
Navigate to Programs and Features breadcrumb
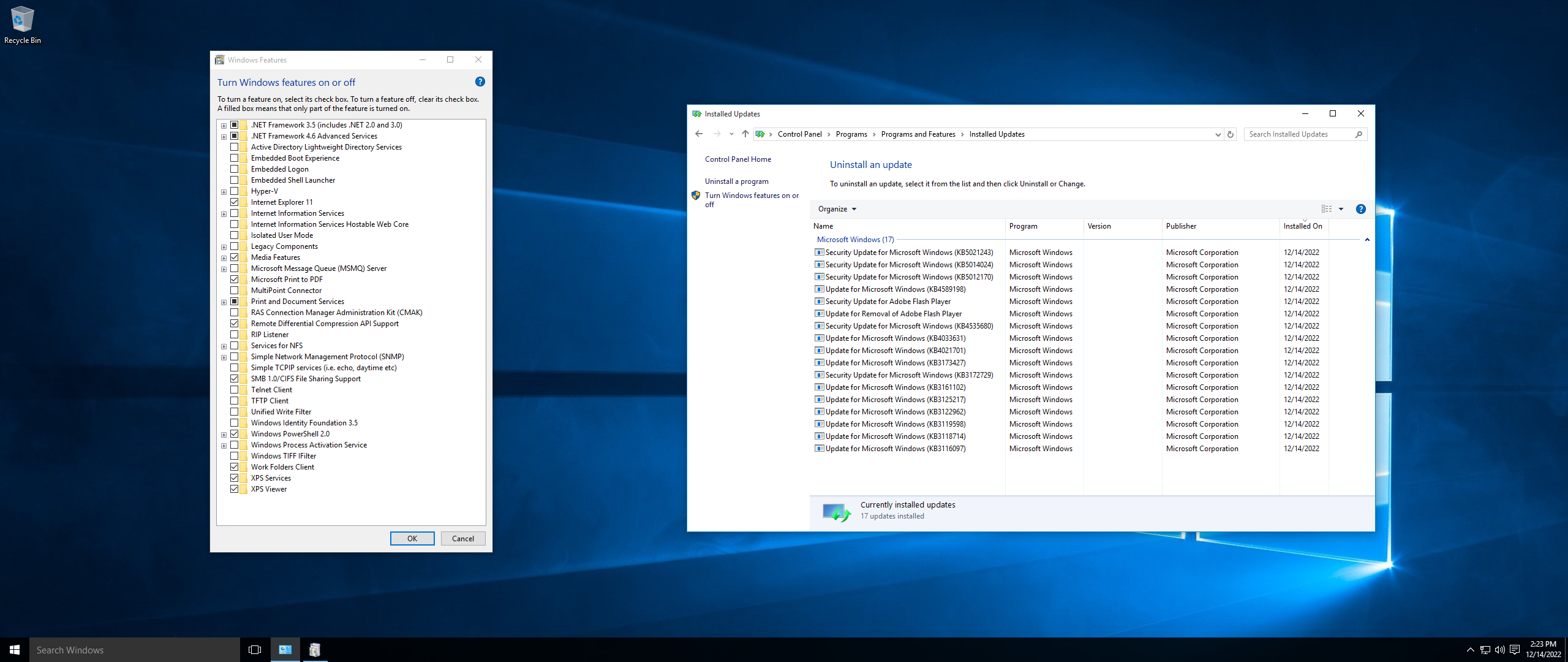pos(918,134)
